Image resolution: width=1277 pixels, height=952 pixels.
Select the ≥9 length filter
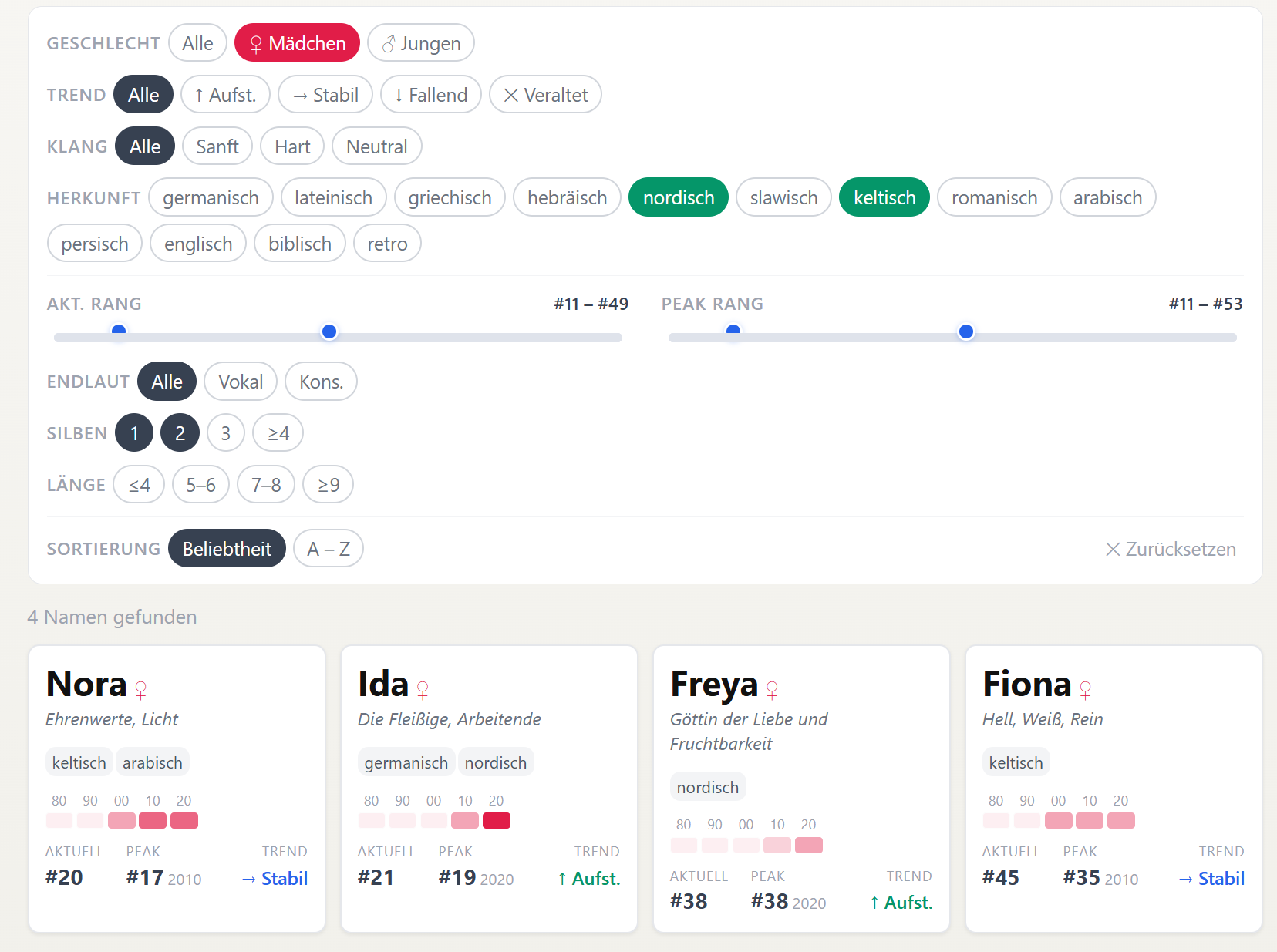click(x=329, y=485)
